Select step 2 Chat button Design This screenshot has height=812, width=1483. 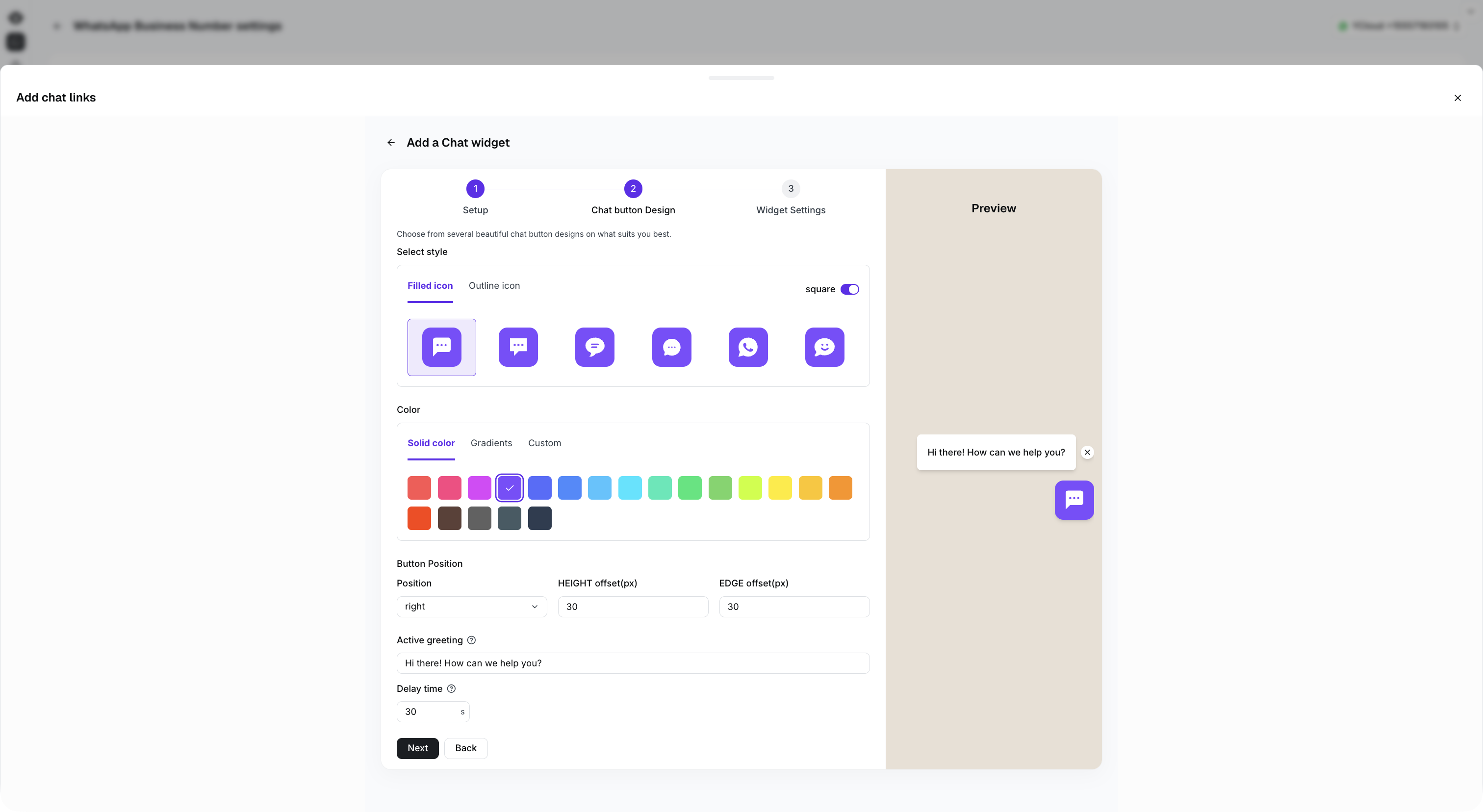633,189
